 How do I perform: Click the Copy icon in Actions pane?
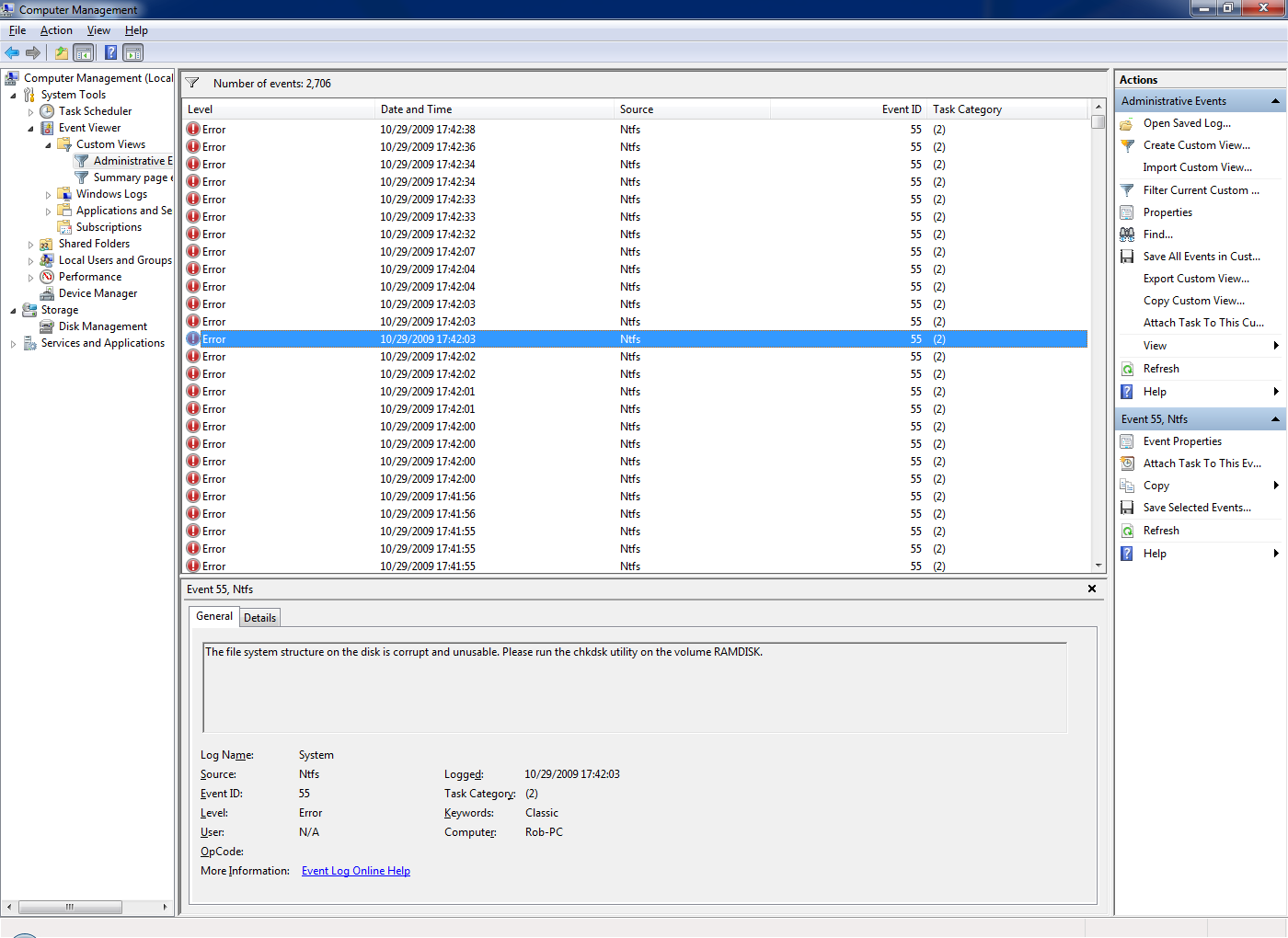coord(1127,486)
